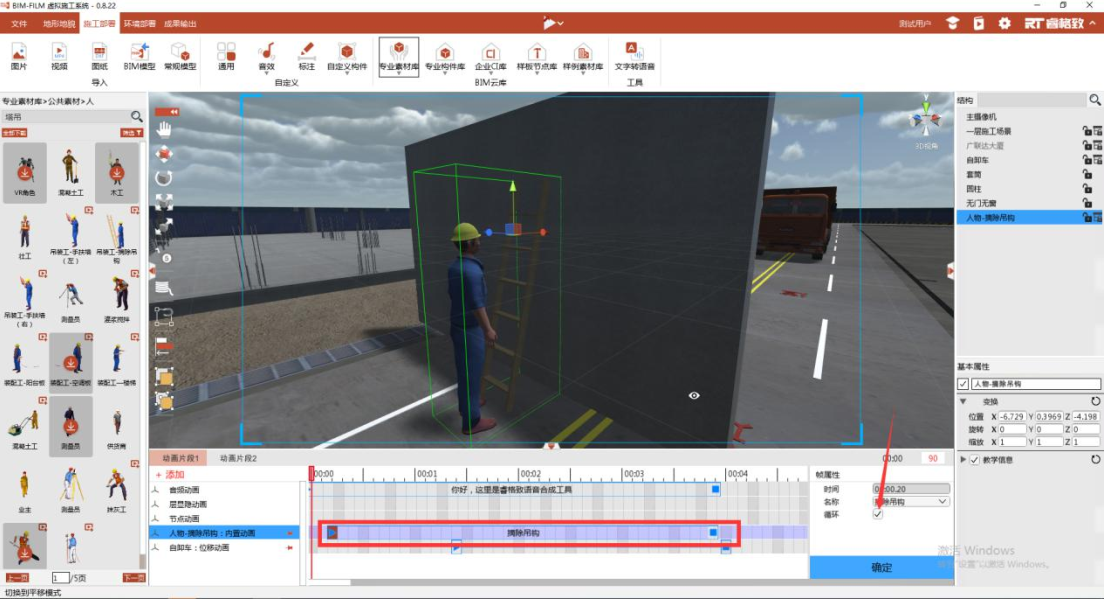Click the 图片 import icon
Image resolution: width=1106 pixels, height=601 pixels.
click(x=19, y=56)
